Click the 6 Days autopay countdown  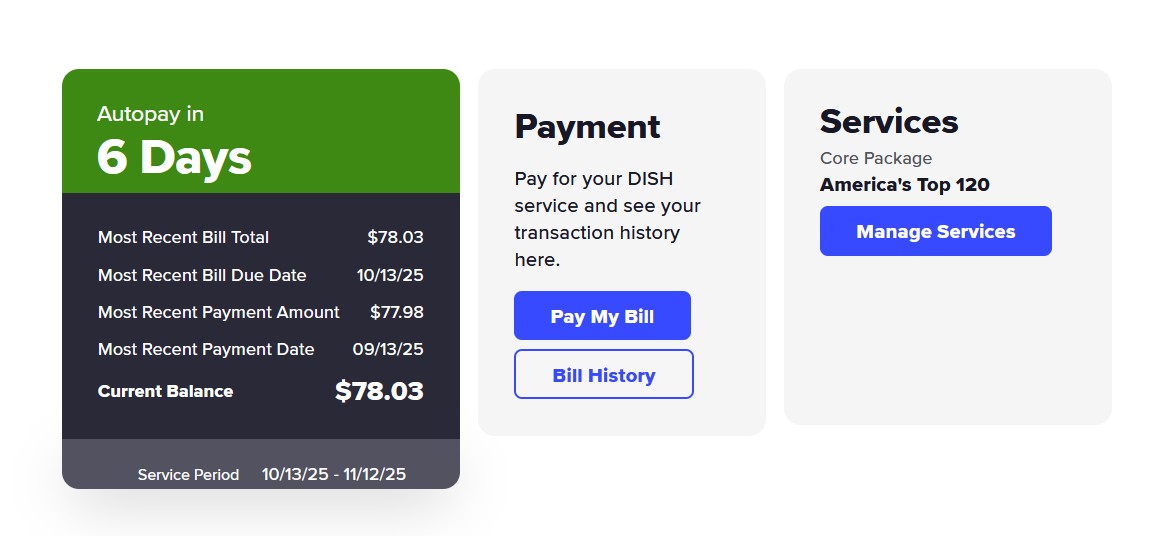174,157
